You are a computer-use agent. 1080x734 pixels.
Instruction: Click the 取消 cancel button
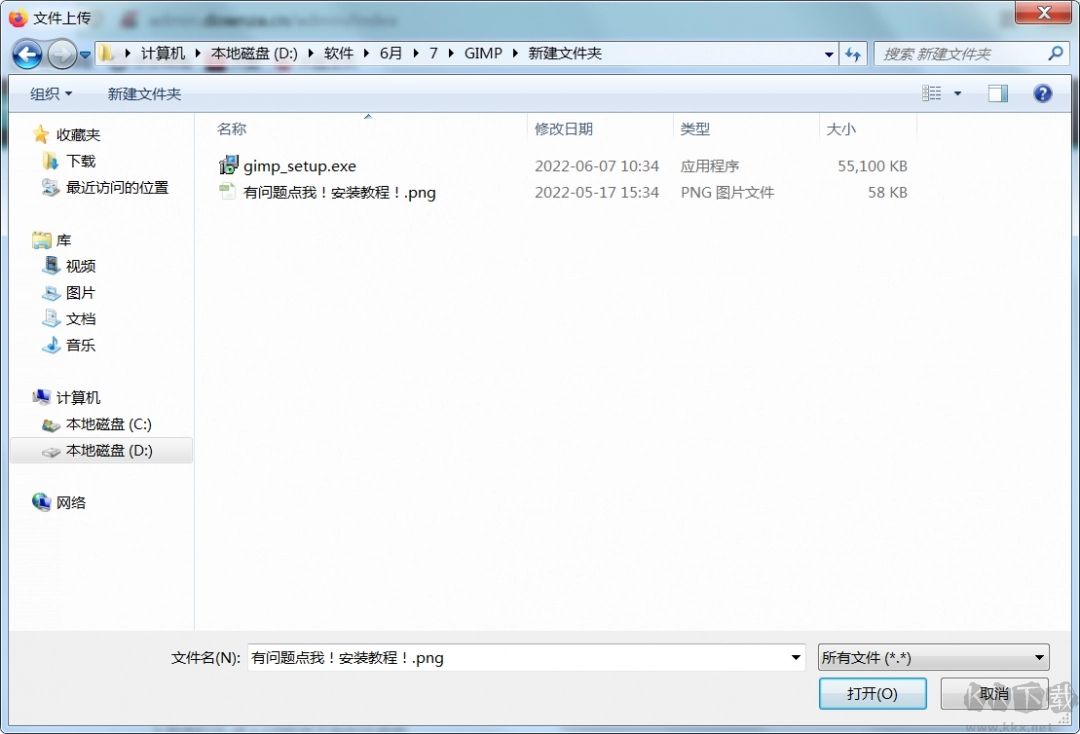(x=995, y=693)
